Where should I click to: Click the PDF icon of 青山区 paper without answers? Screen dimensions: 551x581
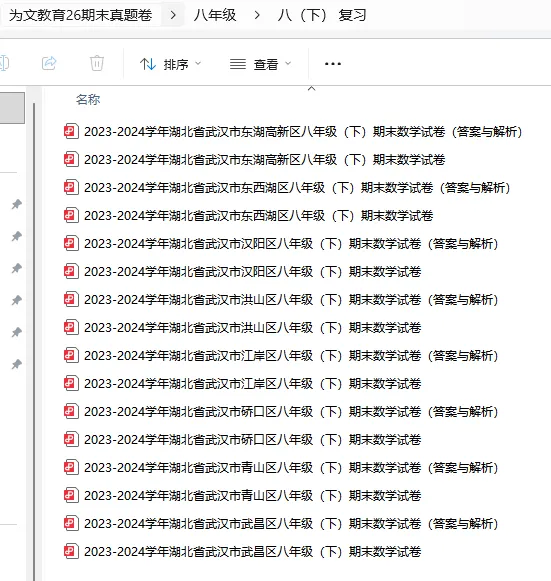[71, 495]
